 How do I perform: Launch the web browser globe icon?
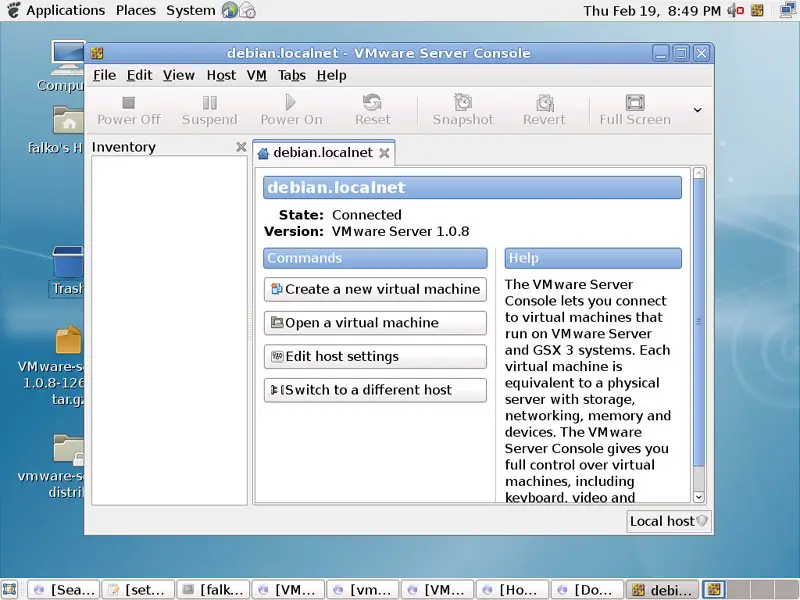[x=230, y=10]
